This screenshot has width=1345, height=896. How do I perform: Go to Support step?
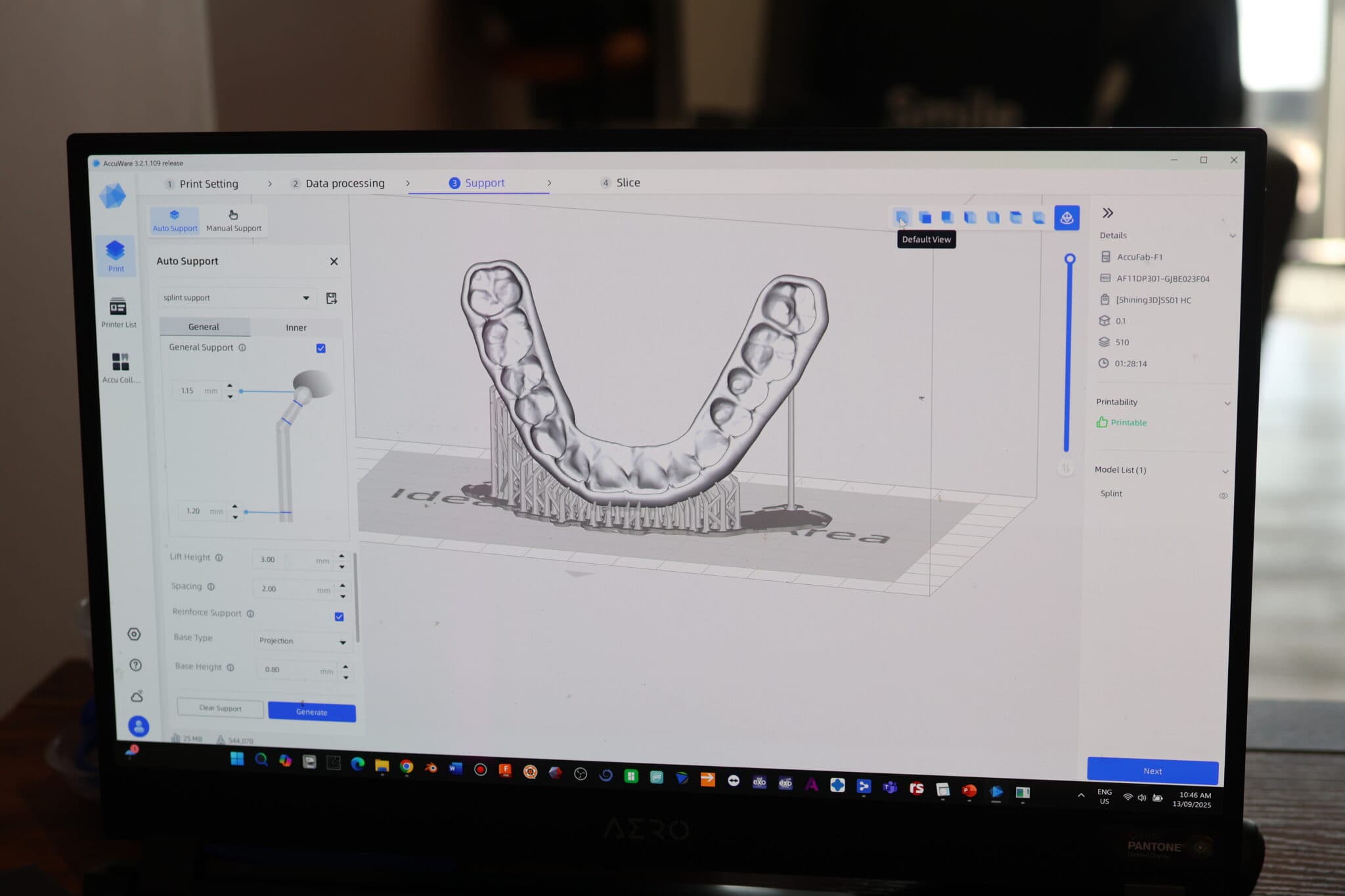click(x=477, y=183)
